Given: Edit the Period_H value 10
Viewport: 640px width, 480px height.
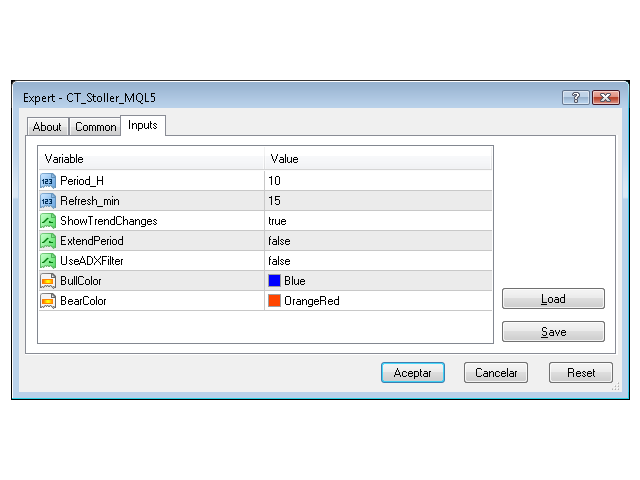Looking at the screenshot, I should coord(378,181).
